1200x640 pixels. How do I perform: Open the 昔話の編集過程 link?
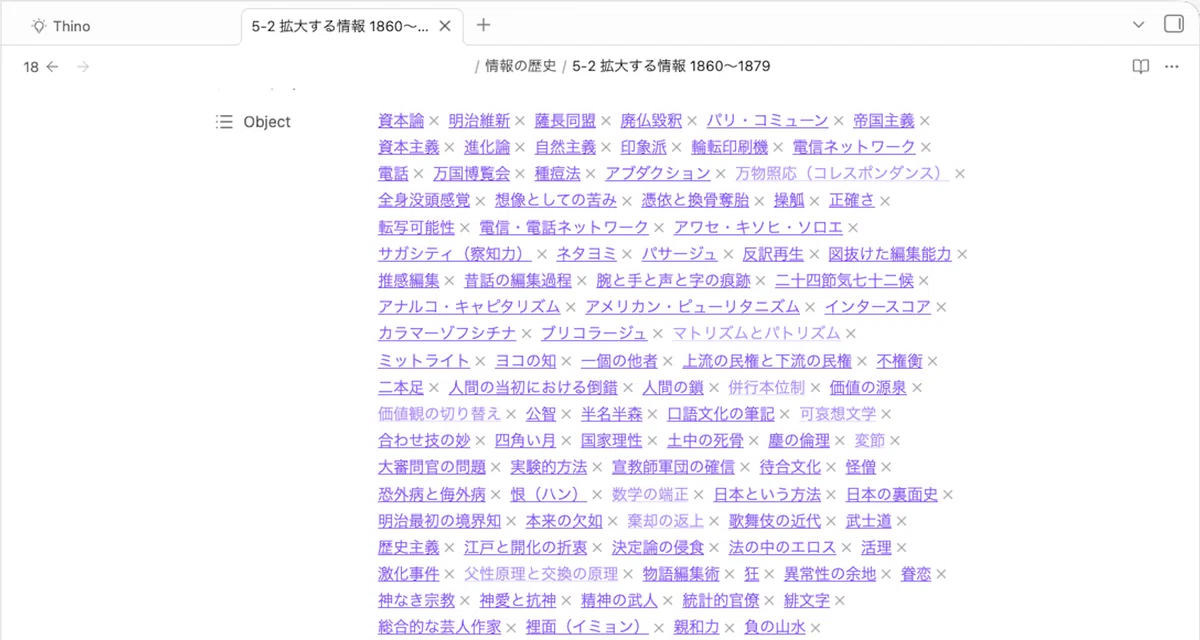(x=518, y=281)
